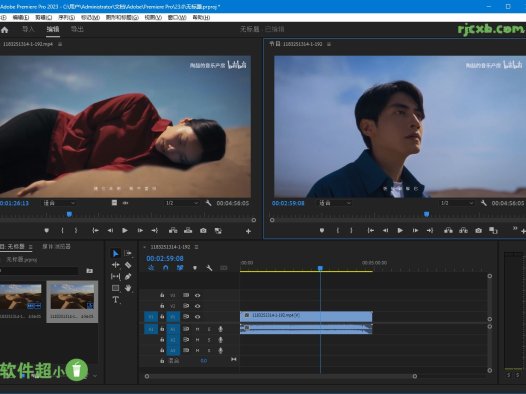The width and height of the screenshot is (526, 394).
Task: Open button editor plus in Source monitor
Action: [x=248, y=231]
